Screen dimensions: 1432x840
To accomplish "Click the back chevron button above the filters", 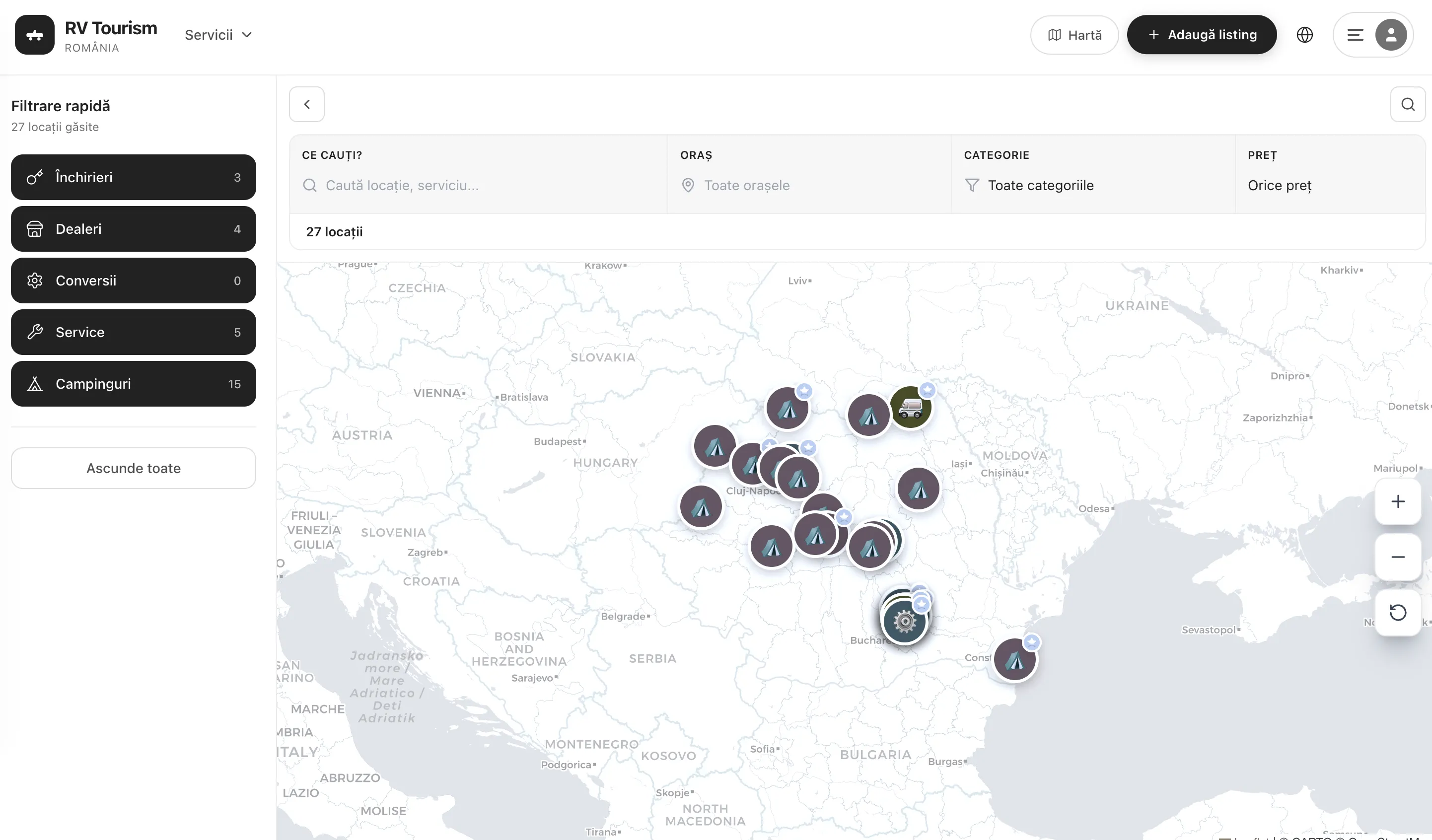I will click(307, 104).
